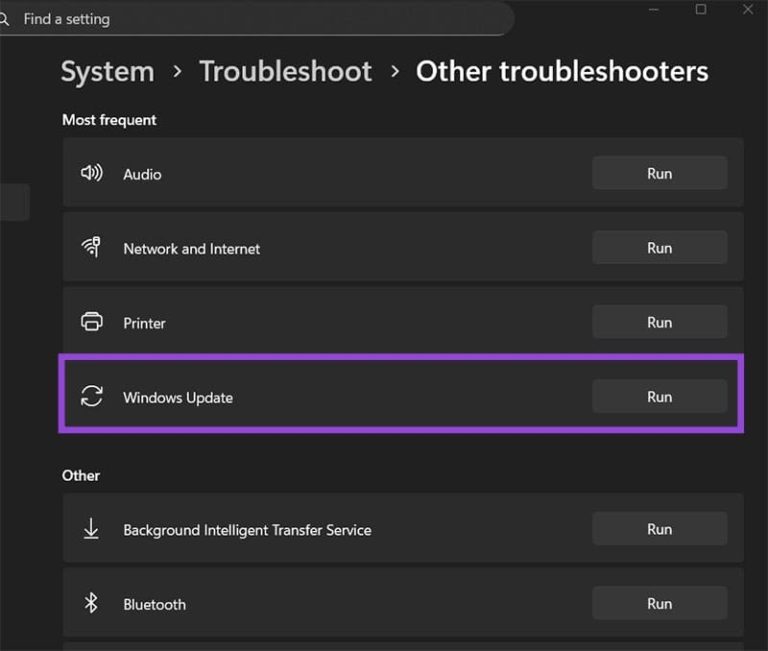Click the Windows Update sync icon

tap(92, 396)
